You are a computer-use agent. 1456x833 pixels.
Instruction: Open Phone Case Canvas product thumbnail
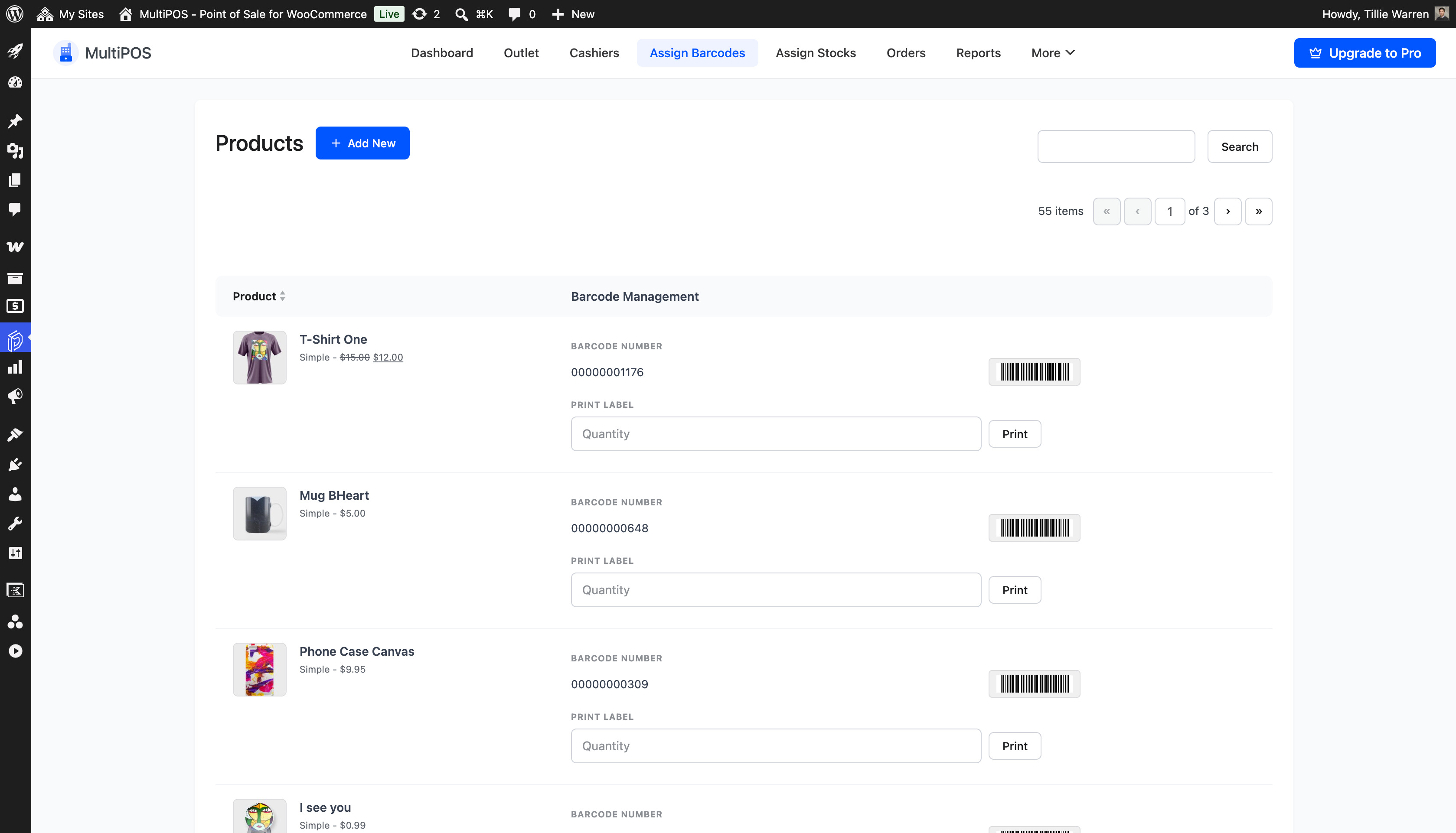tap(259, 669)
